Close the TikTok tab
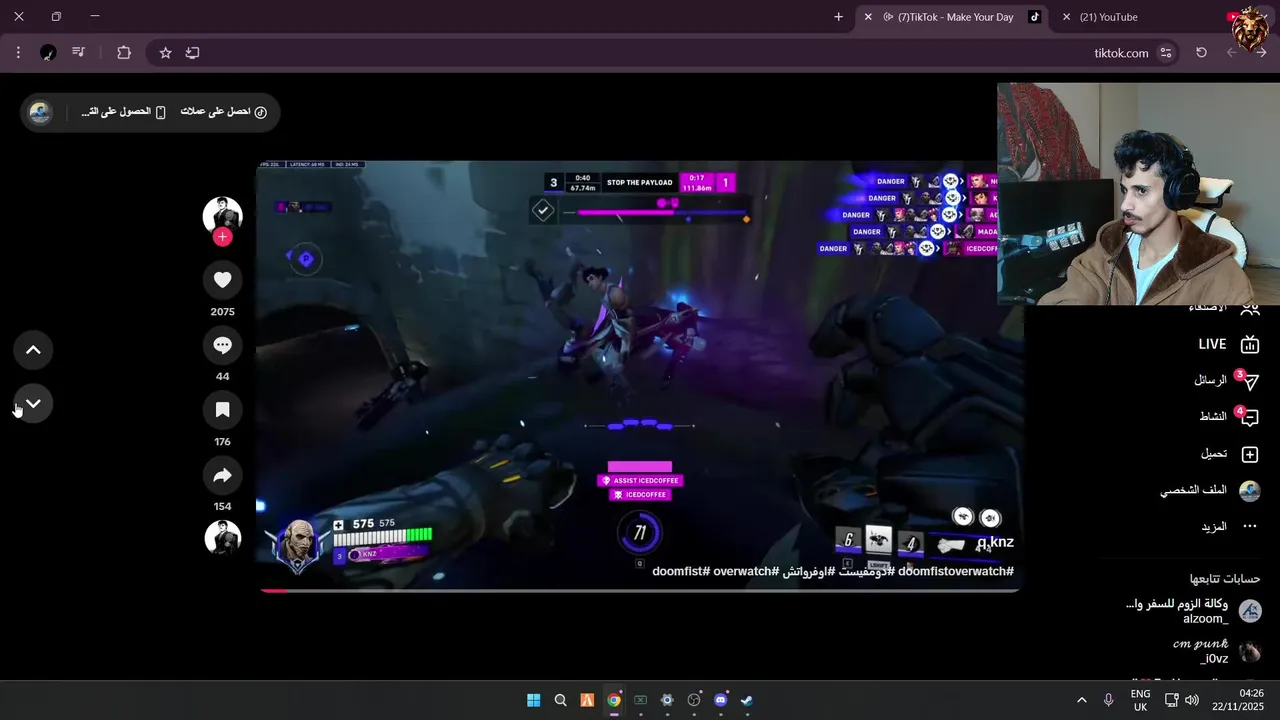 coord(867,17)
